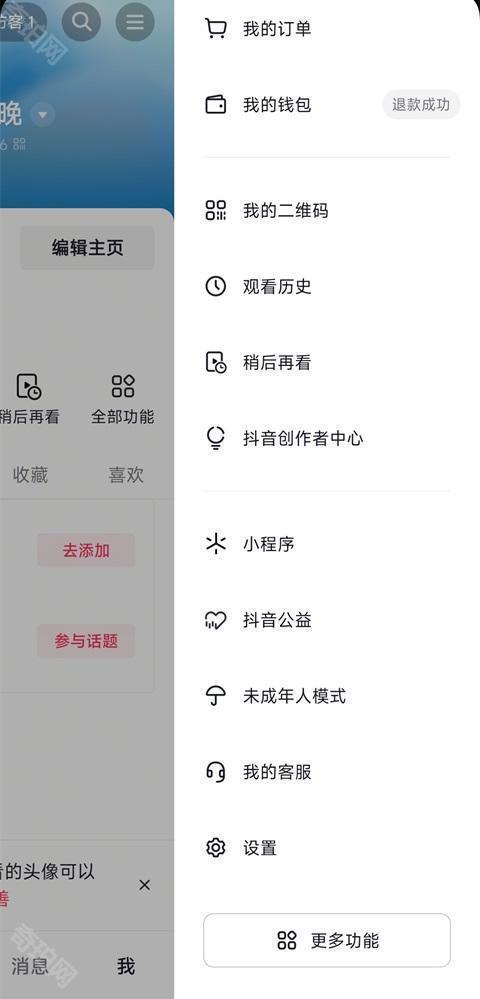Tap the clock icon for 观看历史
The image size is (480, 999).
pyautogui.click(x=215, y=286)
